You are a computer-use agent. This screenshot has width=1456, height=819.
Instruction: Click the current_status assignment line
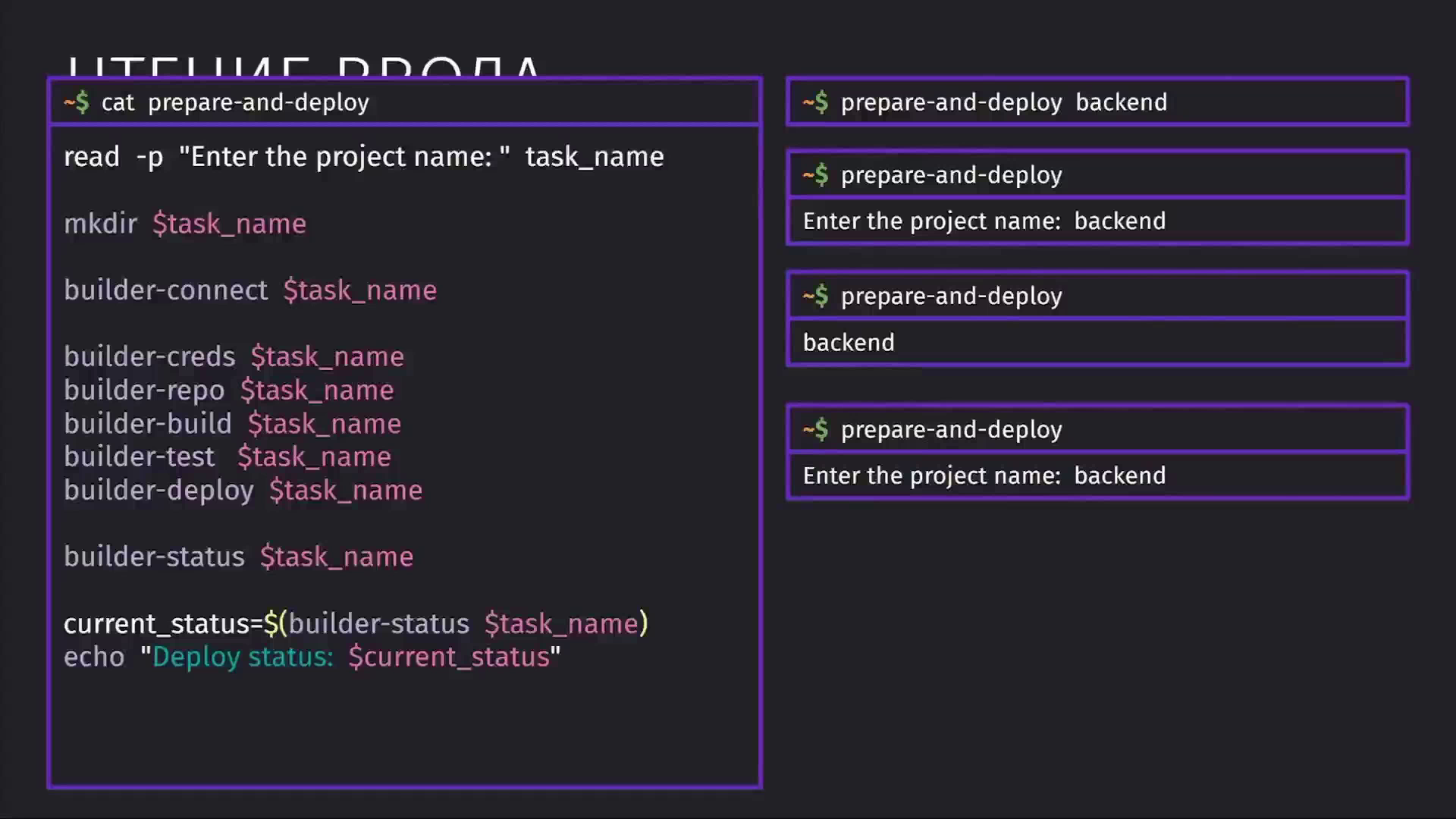click(x=356, y=623)
